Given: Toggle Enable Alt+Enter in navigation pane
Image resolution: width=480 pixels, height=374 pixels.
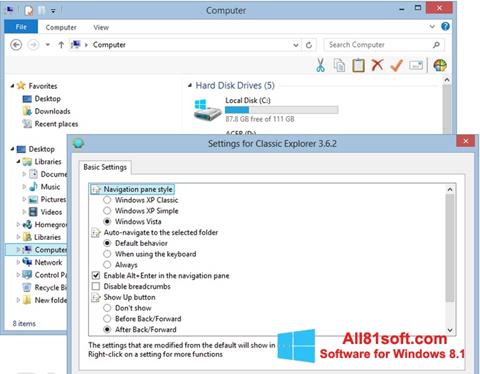Looking at the screenshot, I should tap(96, 275).
